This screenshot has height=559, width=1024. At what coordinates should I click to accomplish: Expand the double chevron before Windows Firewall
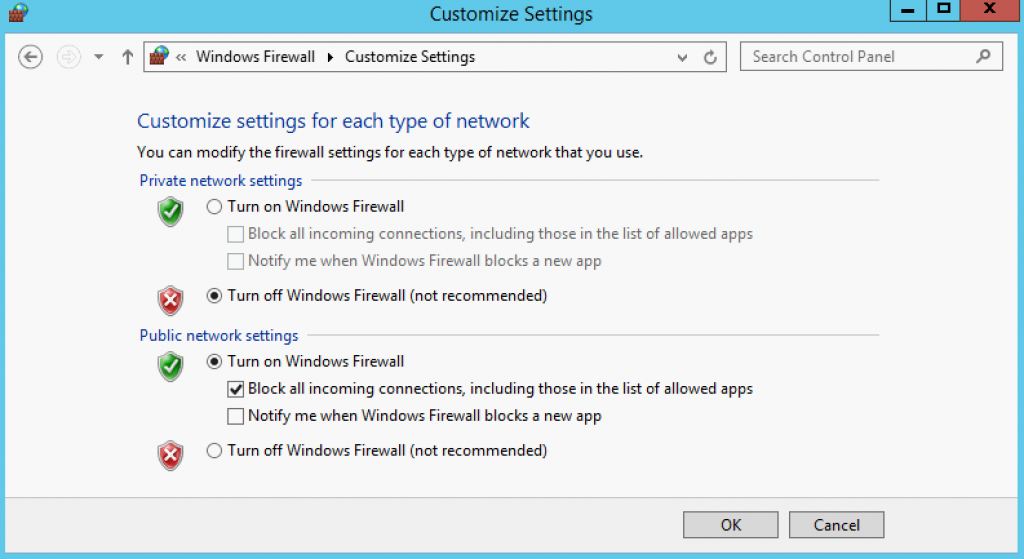[181, 57]
